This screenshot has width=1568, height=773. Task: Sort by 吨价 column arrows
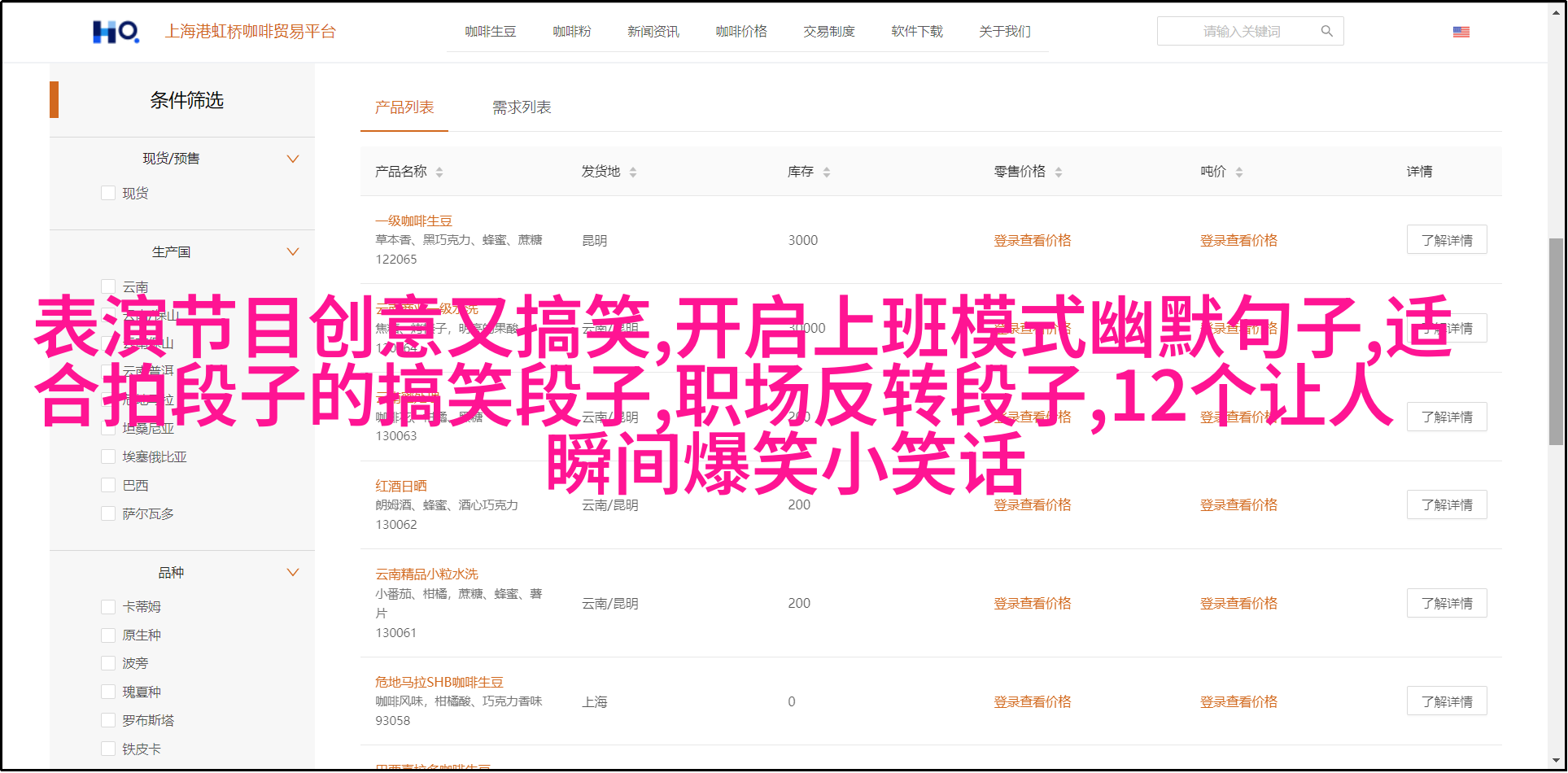tap(1239, 173)
